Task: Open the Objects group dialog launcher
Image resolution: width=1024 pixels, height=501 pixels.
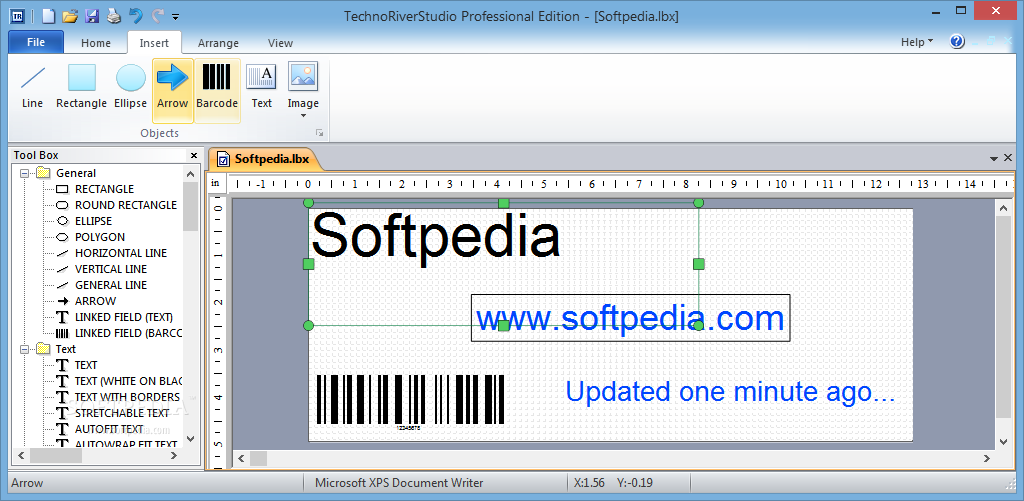Action: pos(319,133)
